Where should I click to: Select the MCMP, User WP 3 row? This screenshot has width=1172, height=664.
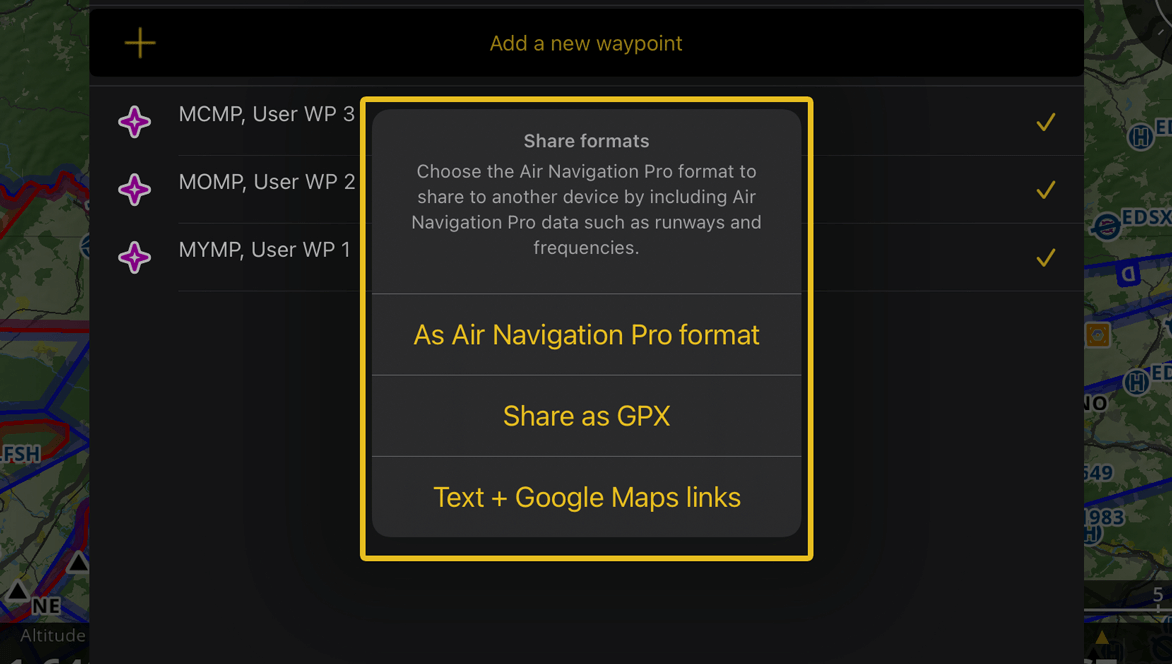pos(587,122)
